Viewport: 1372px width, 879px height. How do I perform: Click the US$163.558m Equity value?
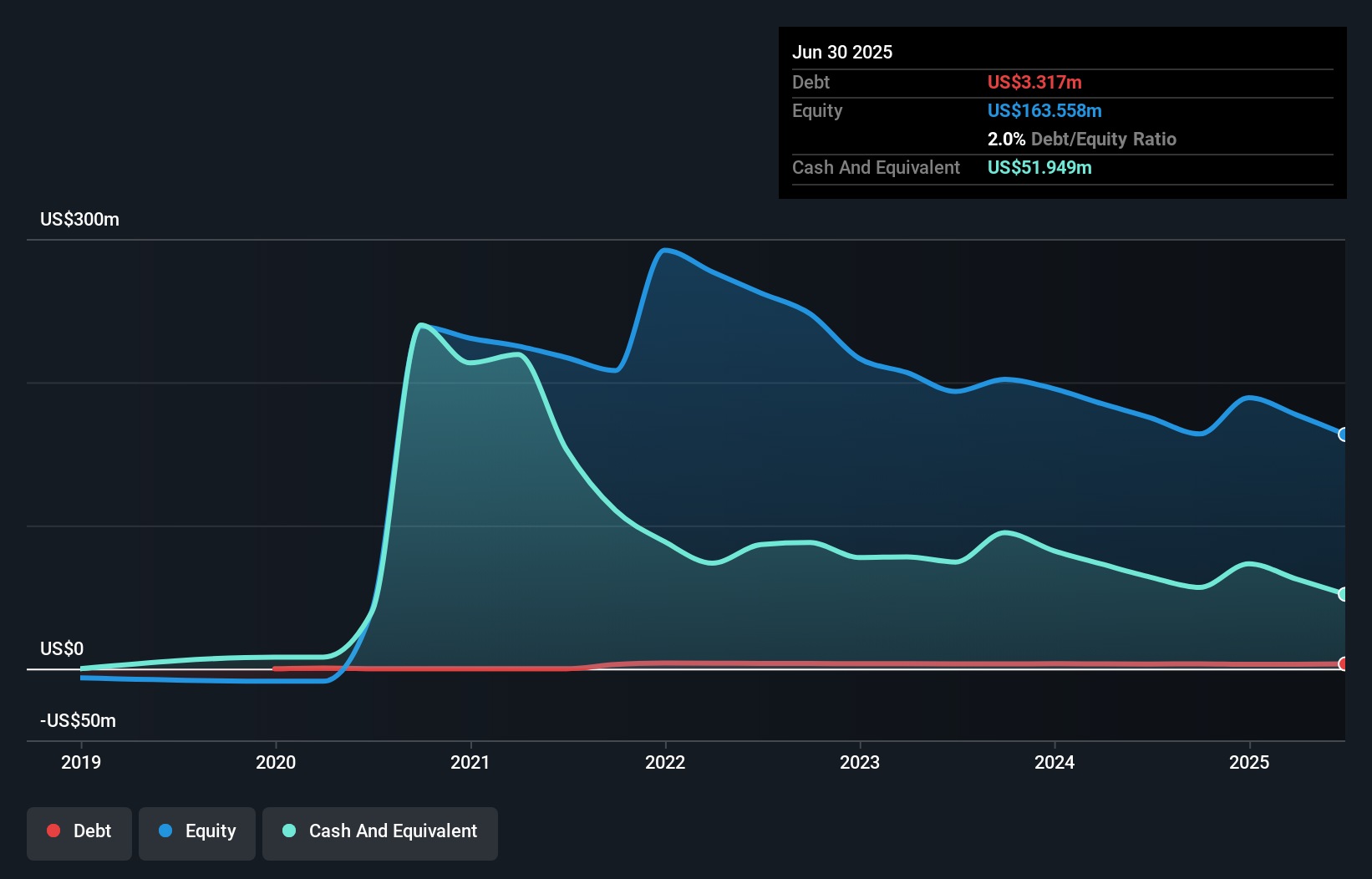pyautogui.click(x=1044, y=110)
